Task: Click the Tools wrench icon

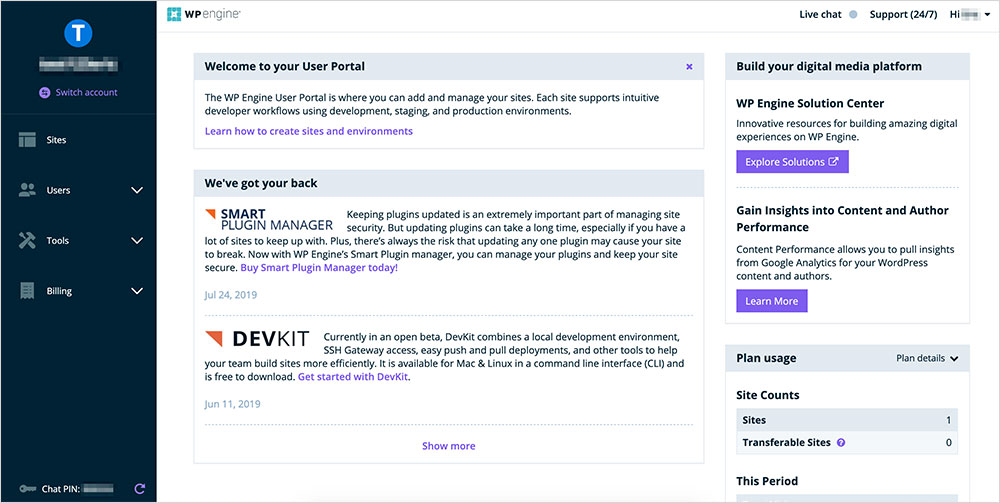Action: click(x=28, y=241)
